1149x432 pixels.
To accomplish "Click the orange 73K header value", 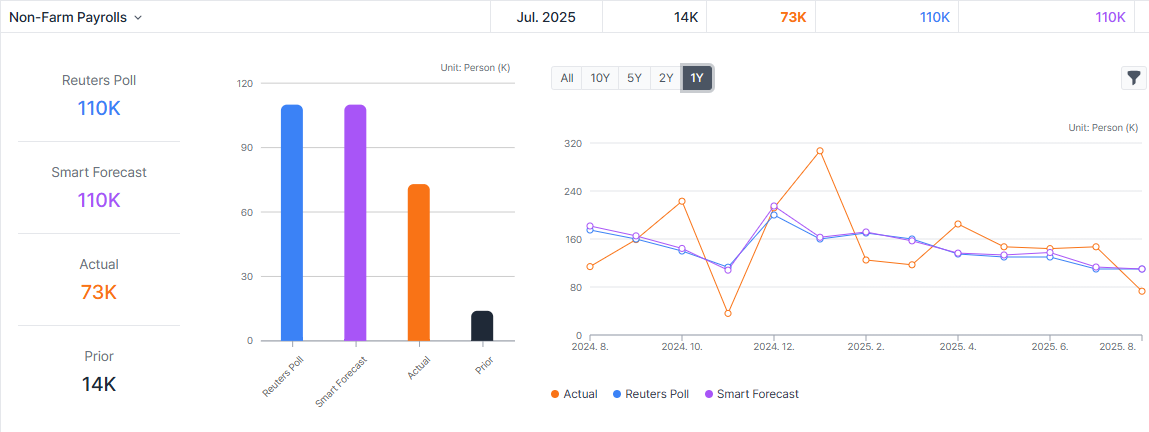I will pos(792,17).
